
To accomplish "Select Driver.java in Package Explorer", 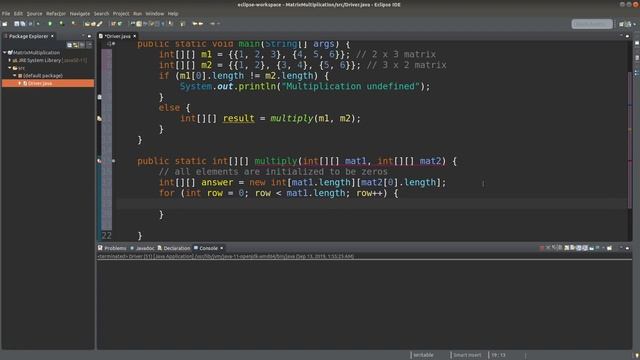I will 48,83.
